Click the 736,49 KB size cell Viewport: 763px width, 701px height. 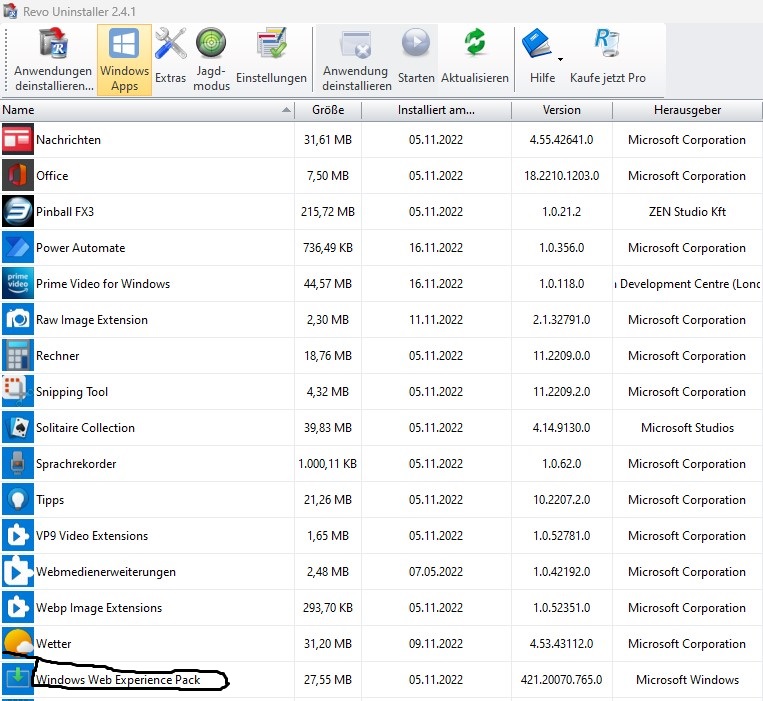pyautogui.click(x=328, y=248)
